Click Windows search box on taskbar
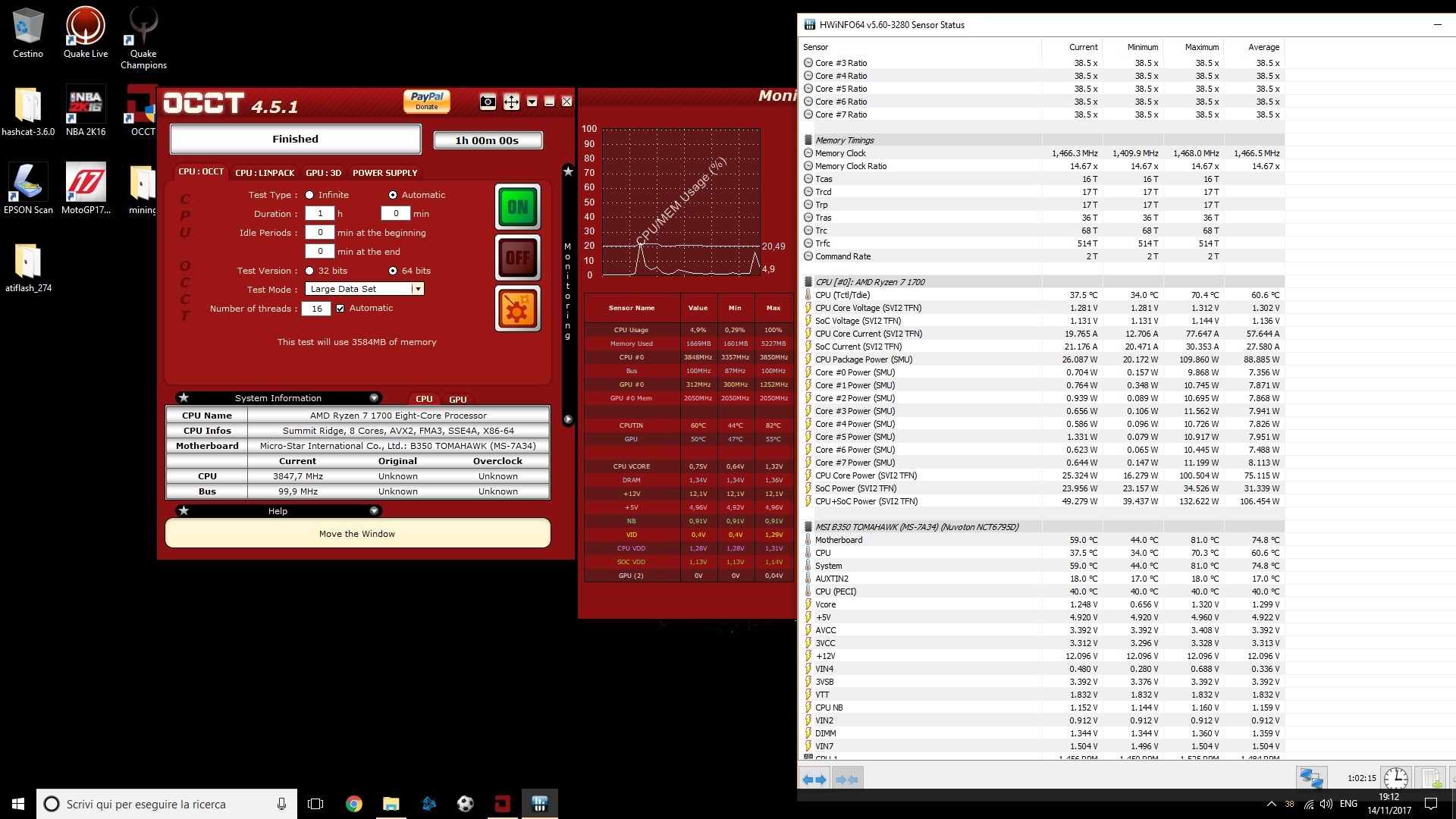This screenshot has width=1456, height=819. point(167,804)
